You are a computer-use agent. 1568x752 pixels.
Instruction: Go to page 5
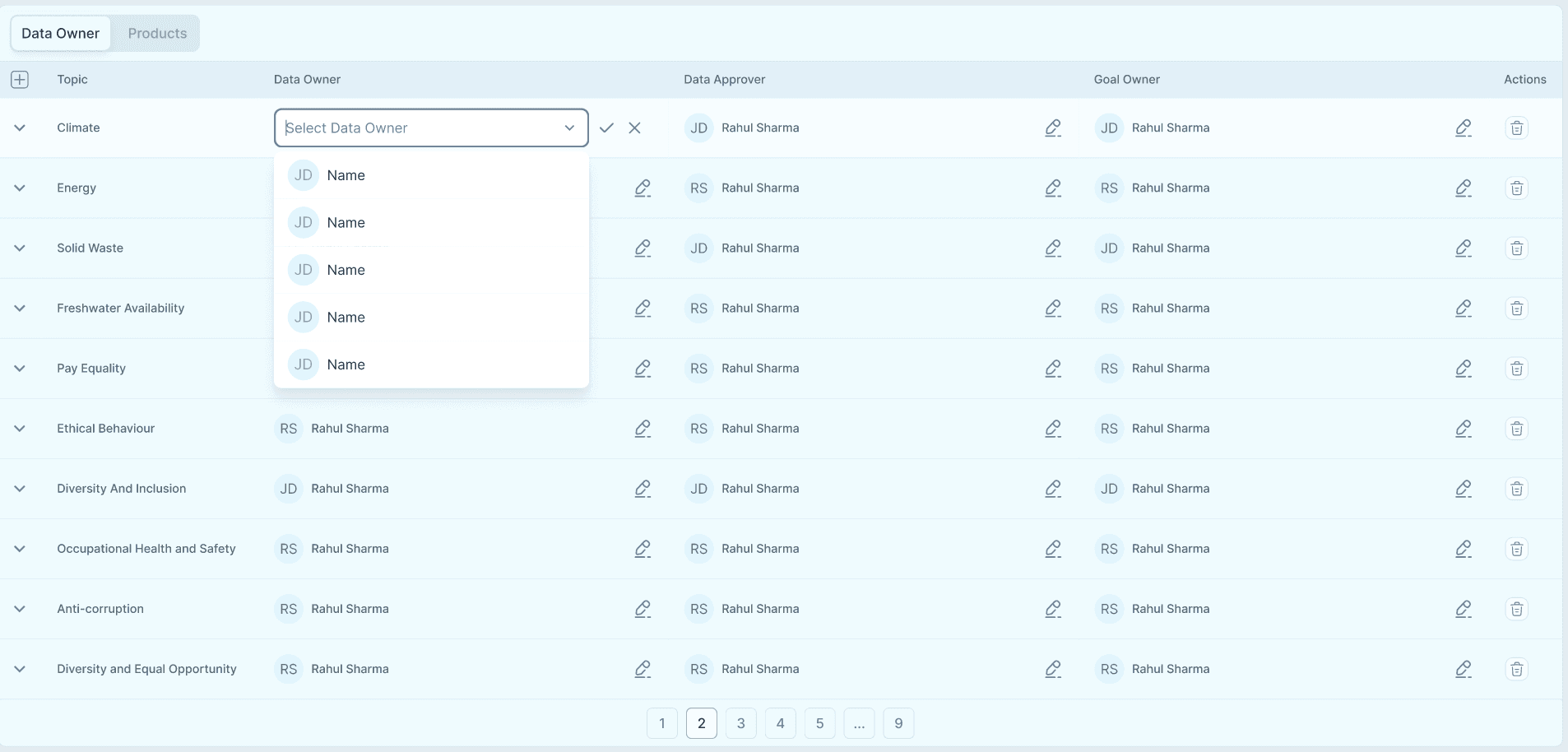[820, 723]
